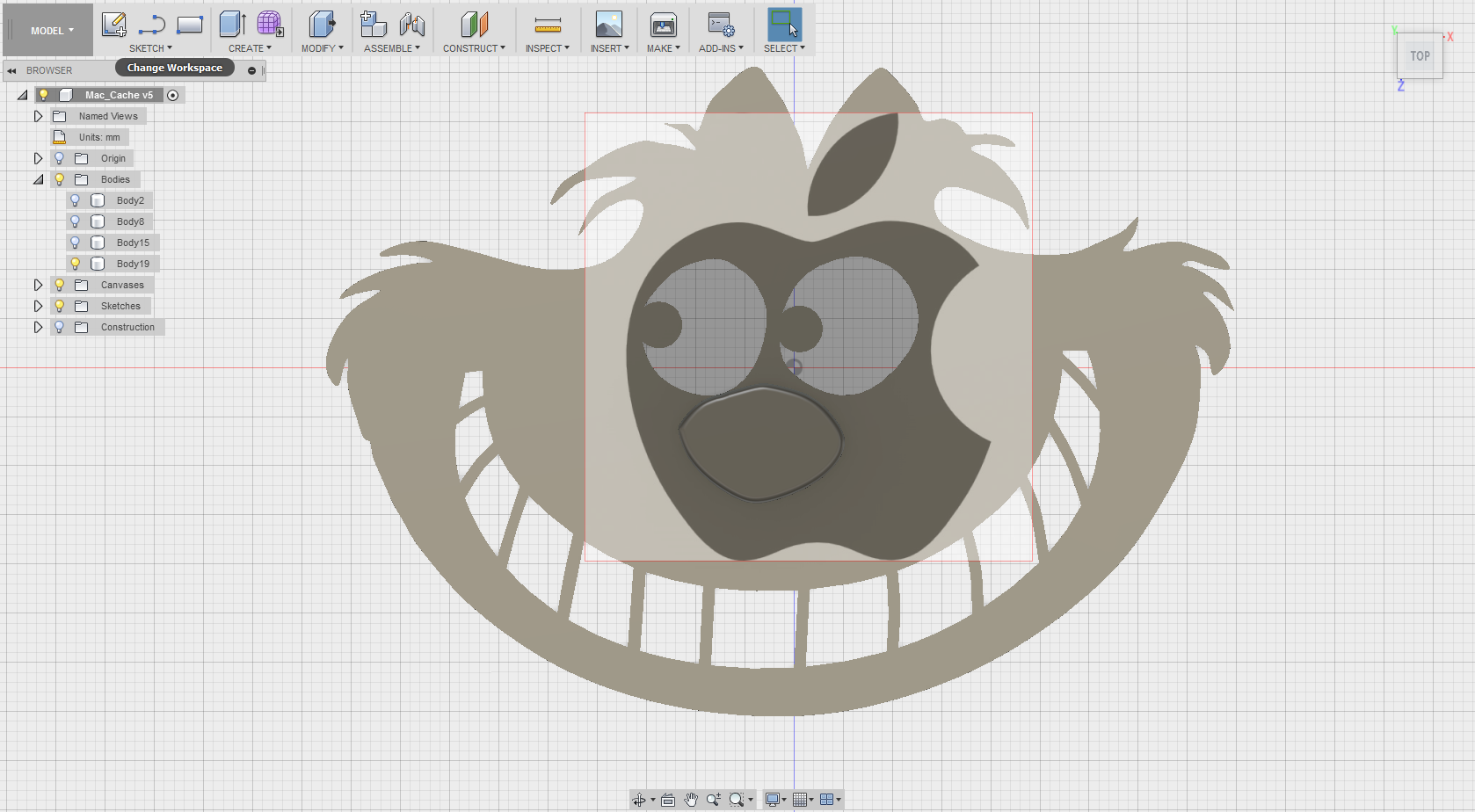Expand the Construction folder

pyautogui.click(x=38, y=327)
